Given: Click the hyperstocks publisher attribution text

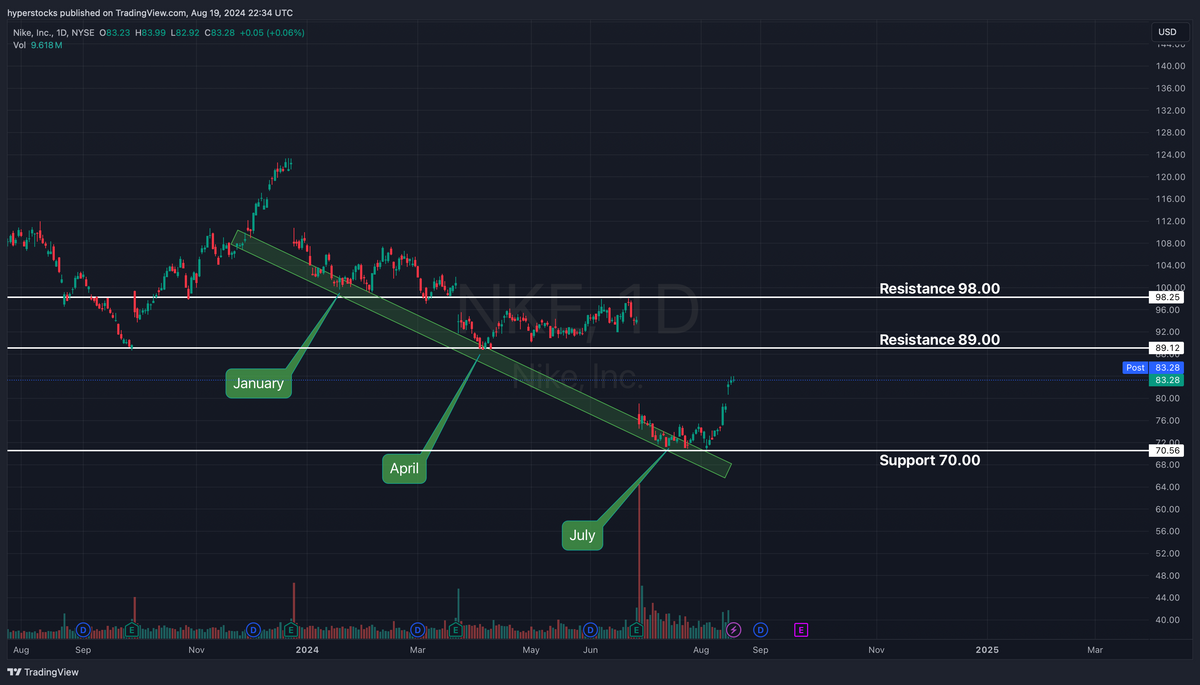Looking at the screenshot, I should click(x=148, y=13).
